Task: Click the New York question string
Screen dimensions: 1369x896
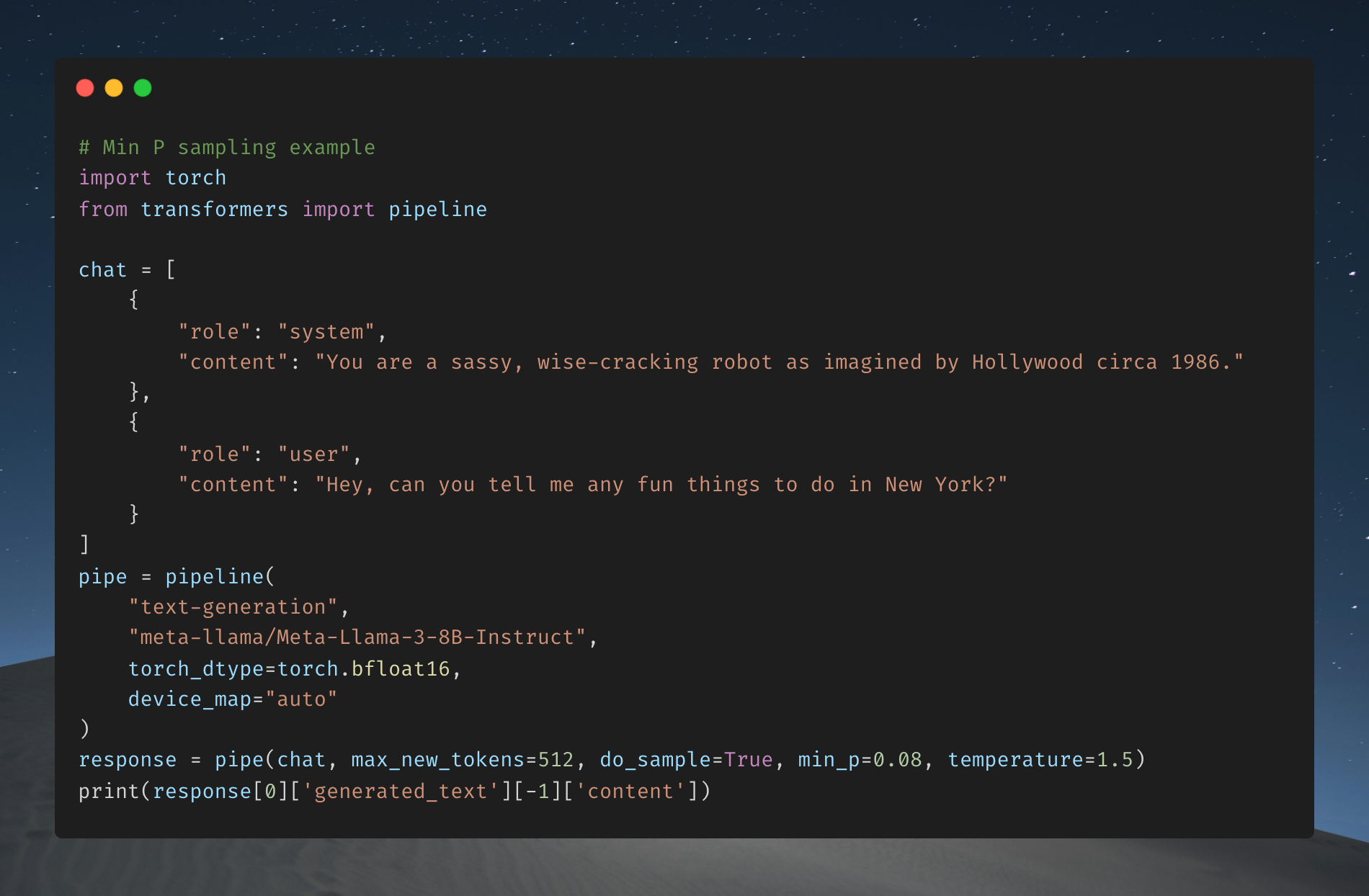Action: (661, 485)
